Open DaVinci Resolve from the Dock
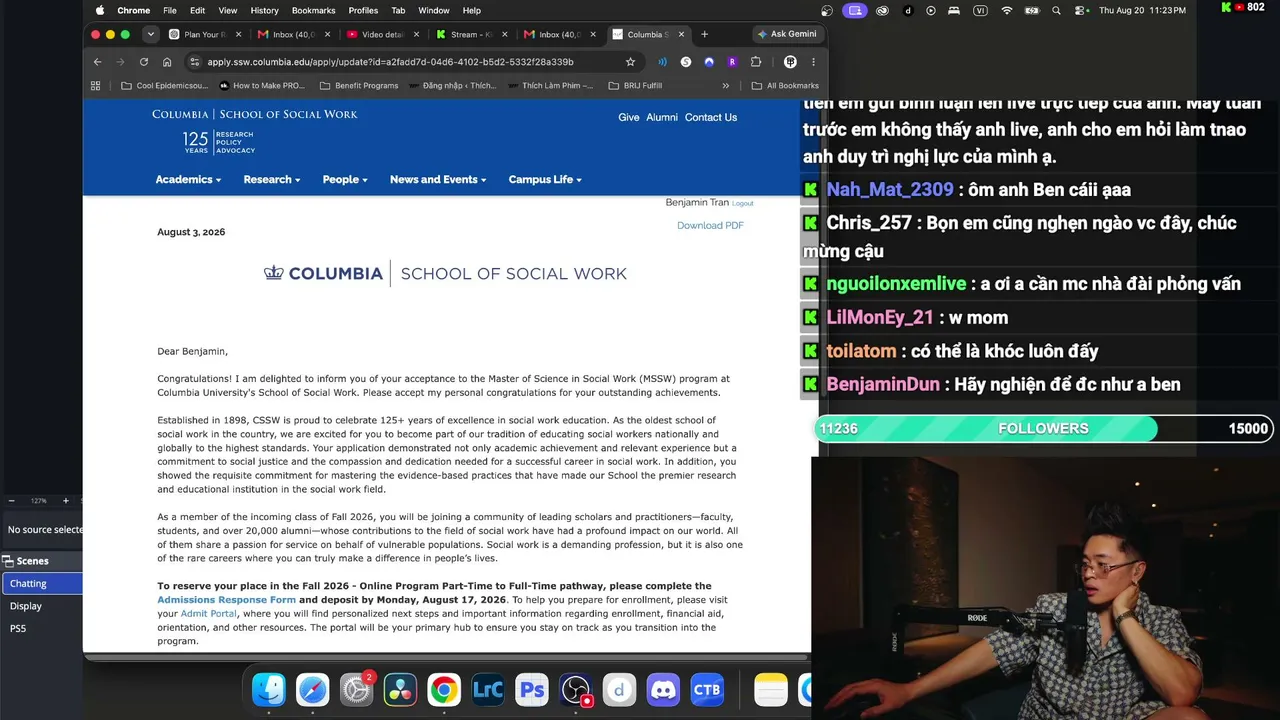 click(x=400, y=689)
